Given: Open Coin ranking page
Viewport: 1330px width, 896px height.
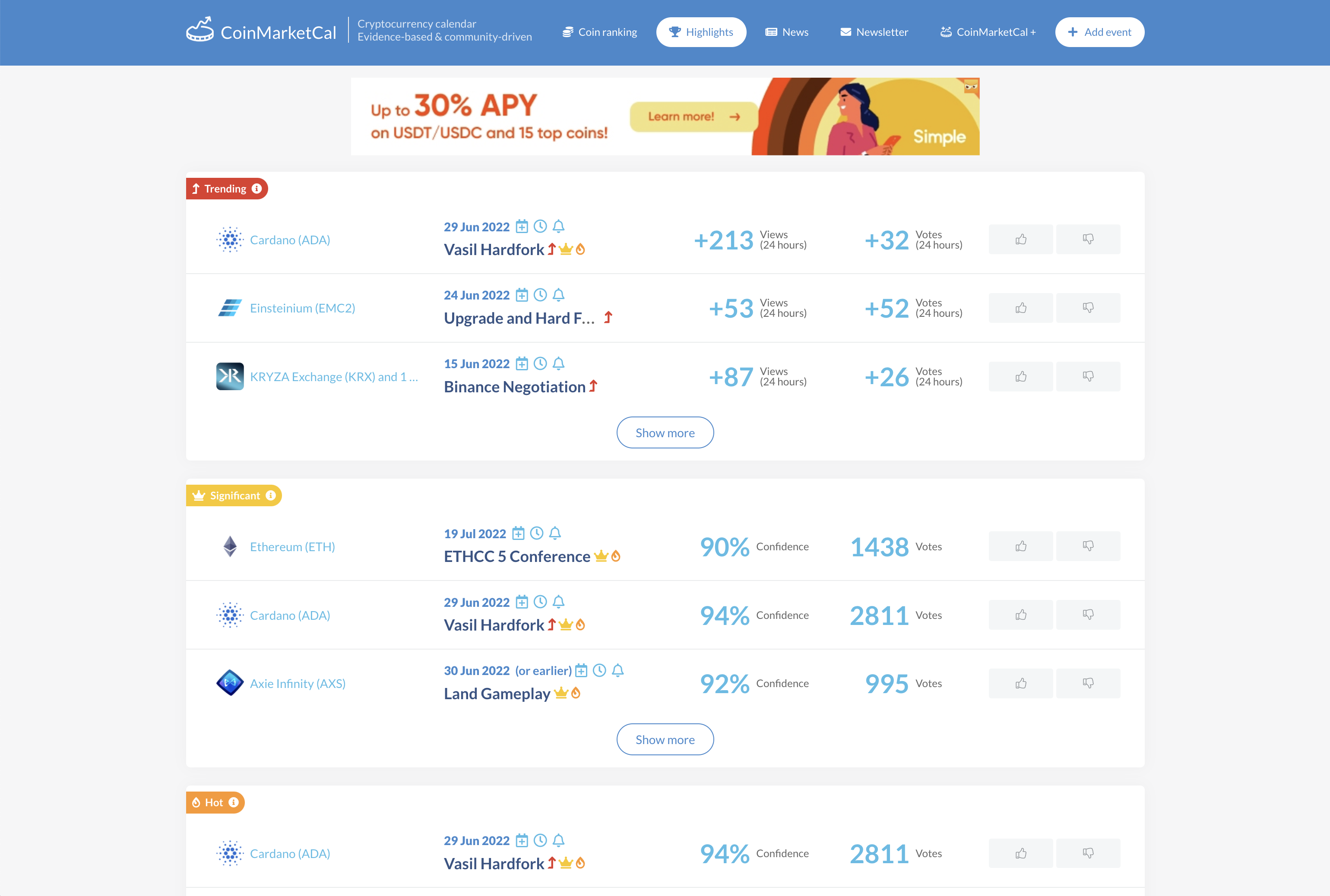Looking at the screenshot, I should (x=599, y=32).
